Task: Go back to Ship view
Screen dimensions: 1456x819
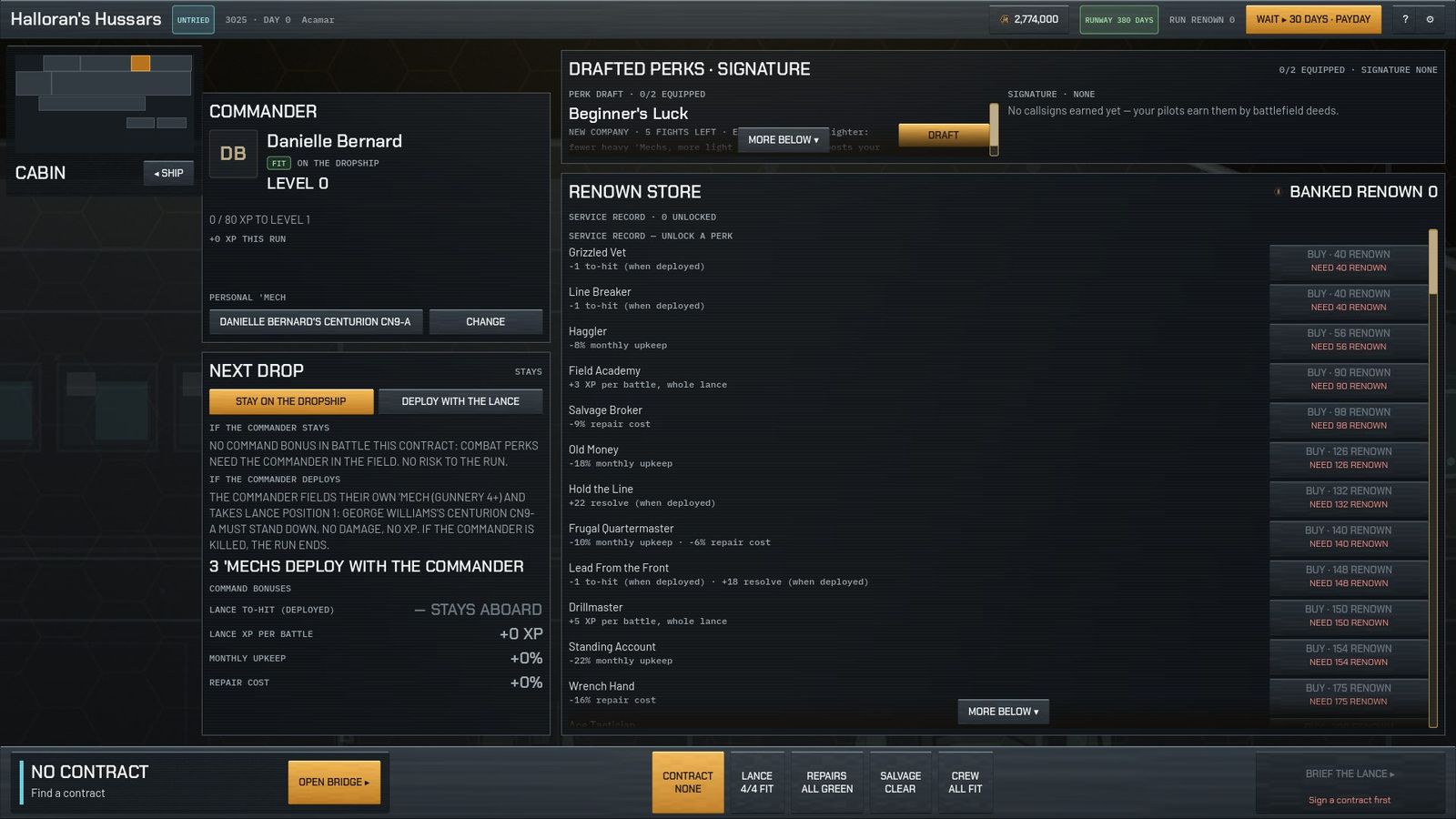Action: click(168, 173)
